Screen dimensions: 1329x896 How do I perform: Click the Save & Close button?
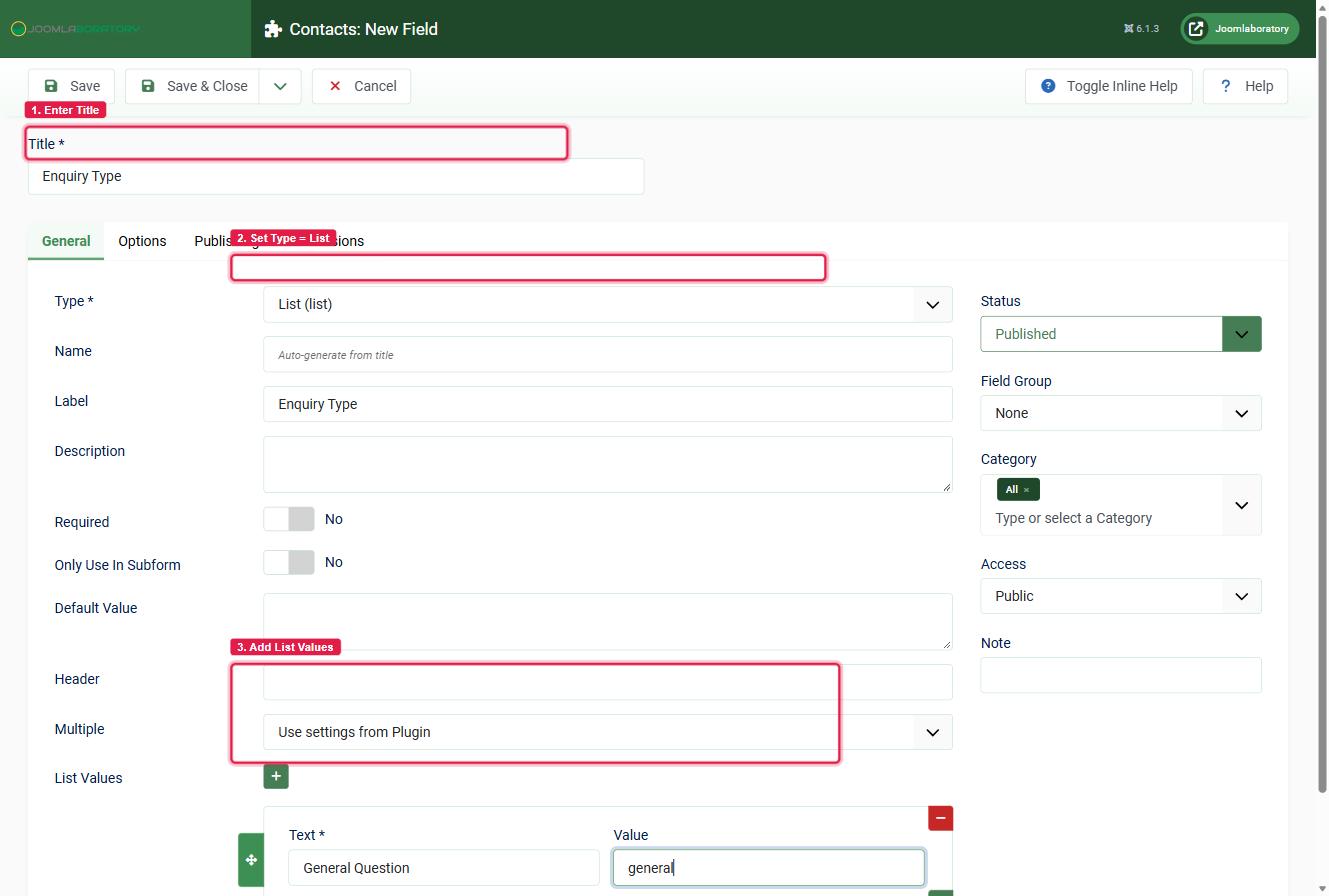point(193,86)
